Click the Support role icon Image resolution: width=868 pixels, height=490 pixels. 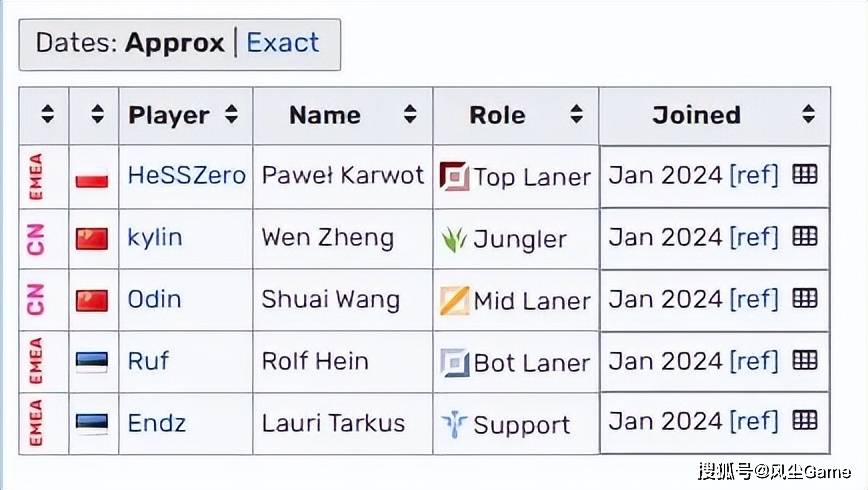coord(454,424)
